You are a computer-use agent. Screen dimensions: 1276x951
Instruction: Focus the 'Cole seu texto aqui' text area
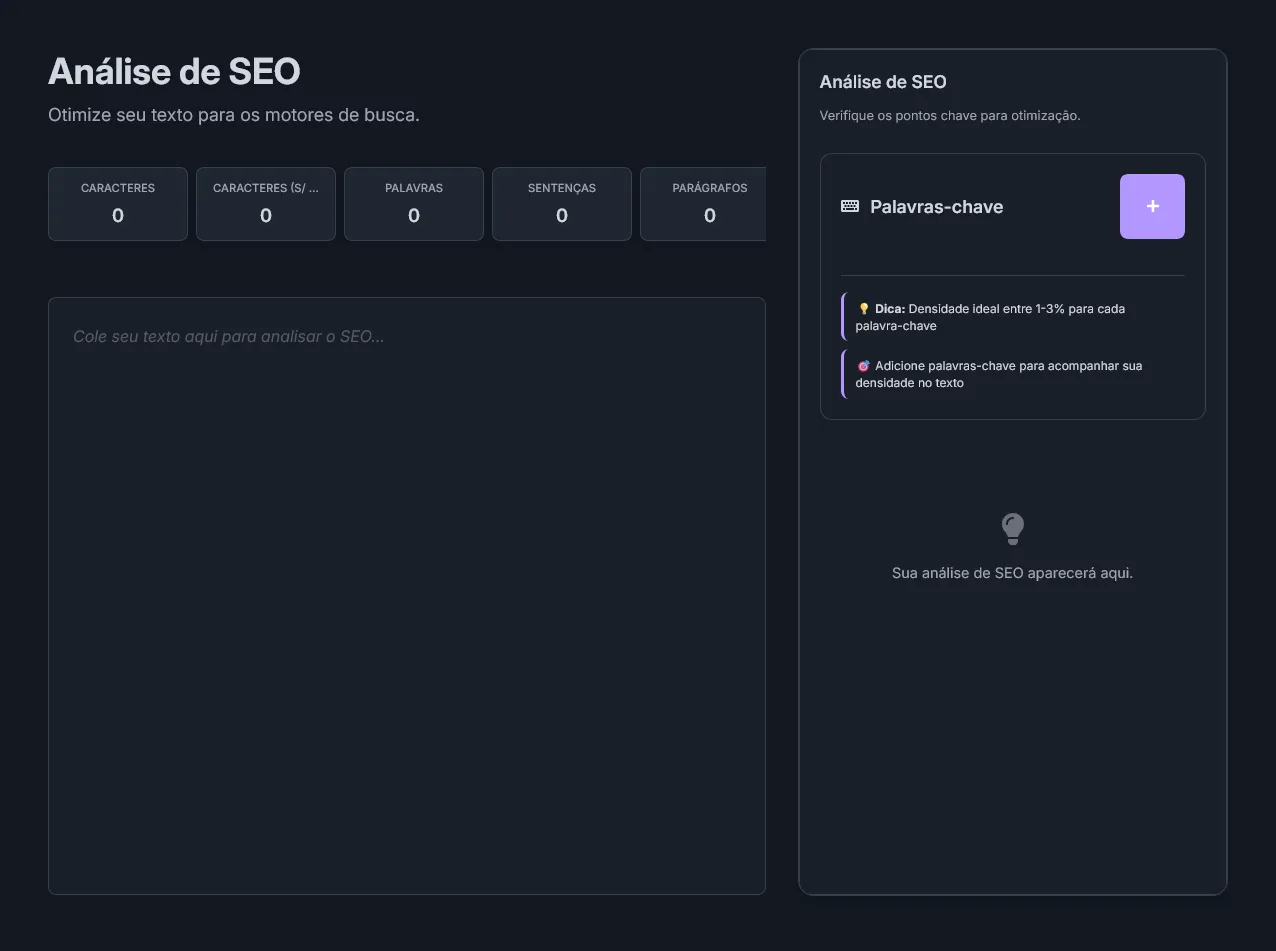point(406,595)
